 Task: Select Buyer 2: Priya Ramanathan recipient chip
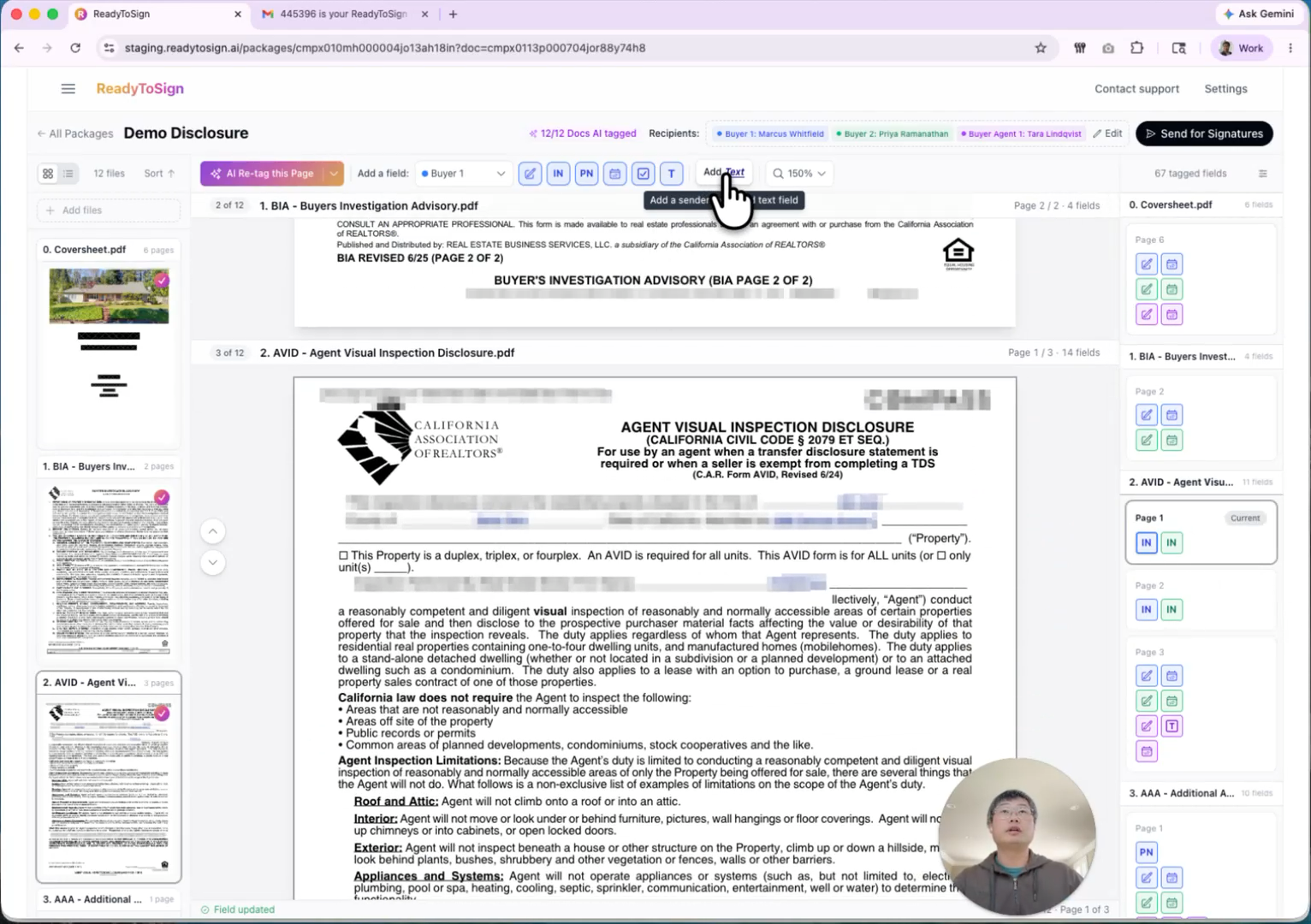893,133
